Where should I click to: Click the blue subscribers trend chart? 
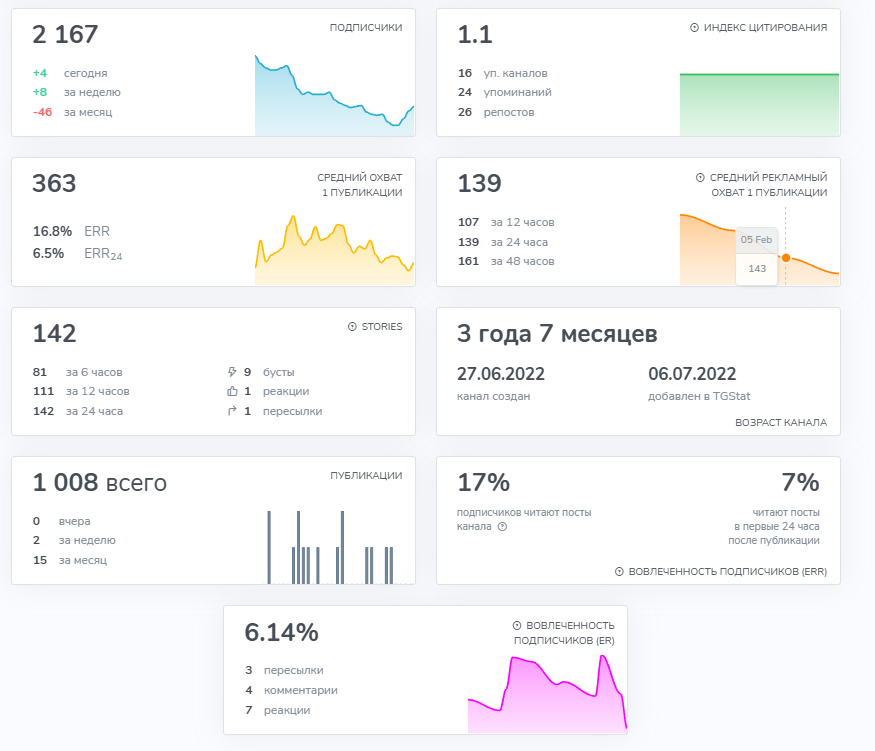pyautogui.click(x=335, y=95)
